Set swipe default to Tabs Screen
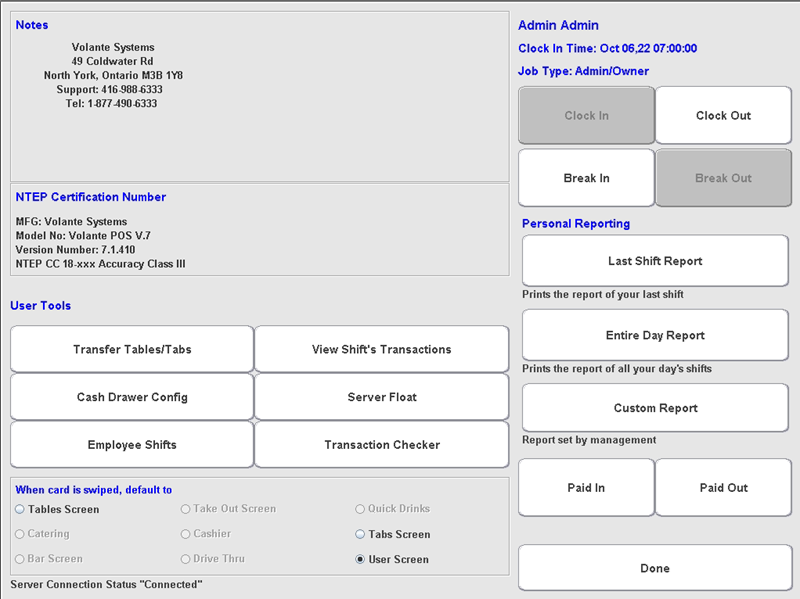The width and height of the screenshot is (800, 599). [360, 534]
